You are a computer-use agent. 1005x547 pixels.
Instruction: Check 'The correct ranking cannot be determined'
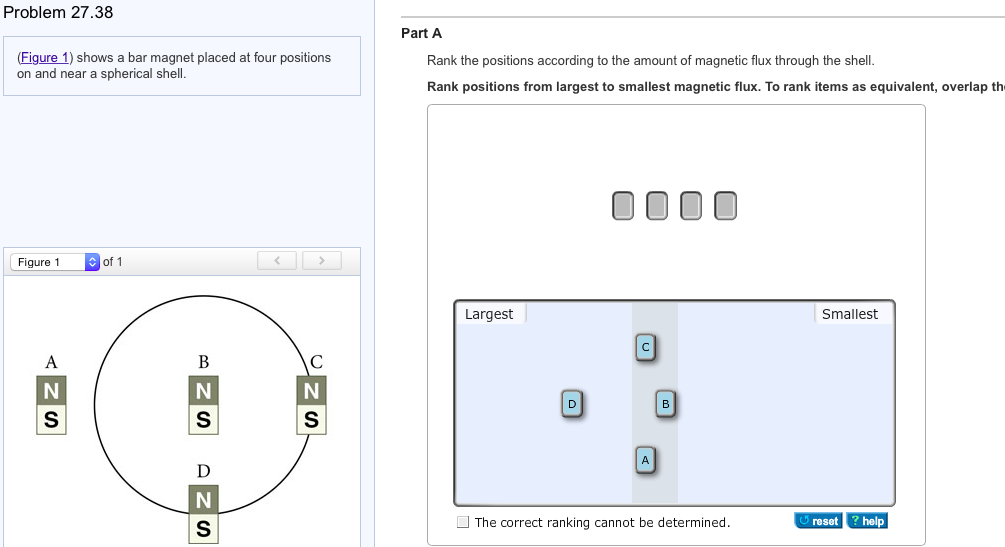click(x=463, y=522)
